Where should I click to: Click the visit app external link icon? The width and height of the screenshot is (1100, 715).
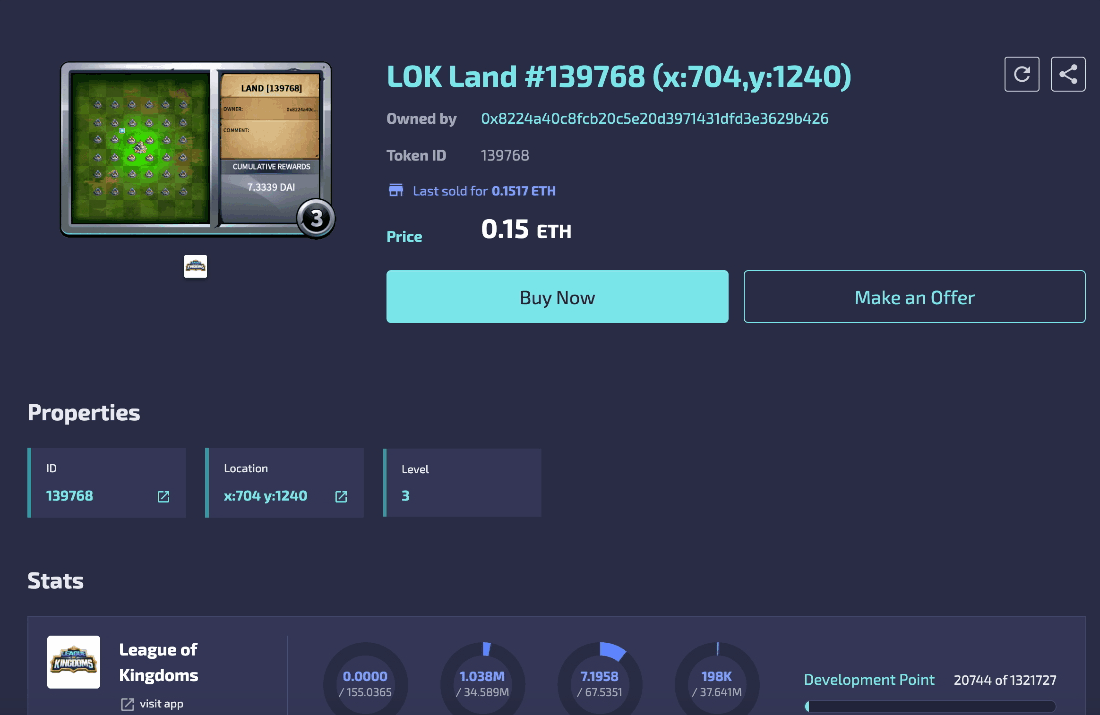127,704
